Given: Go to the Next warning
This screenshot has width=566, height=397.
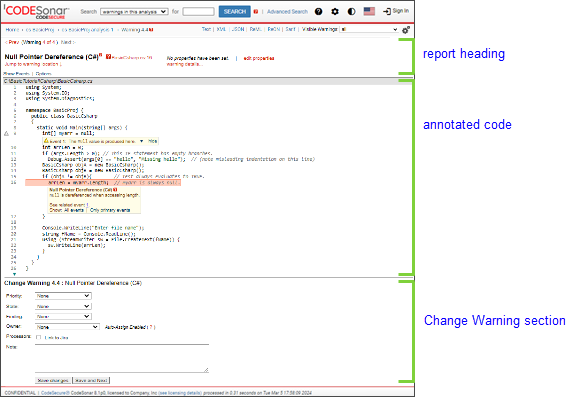Looking at the screenshot, I should pyautogui.click(x=68, y=42).
